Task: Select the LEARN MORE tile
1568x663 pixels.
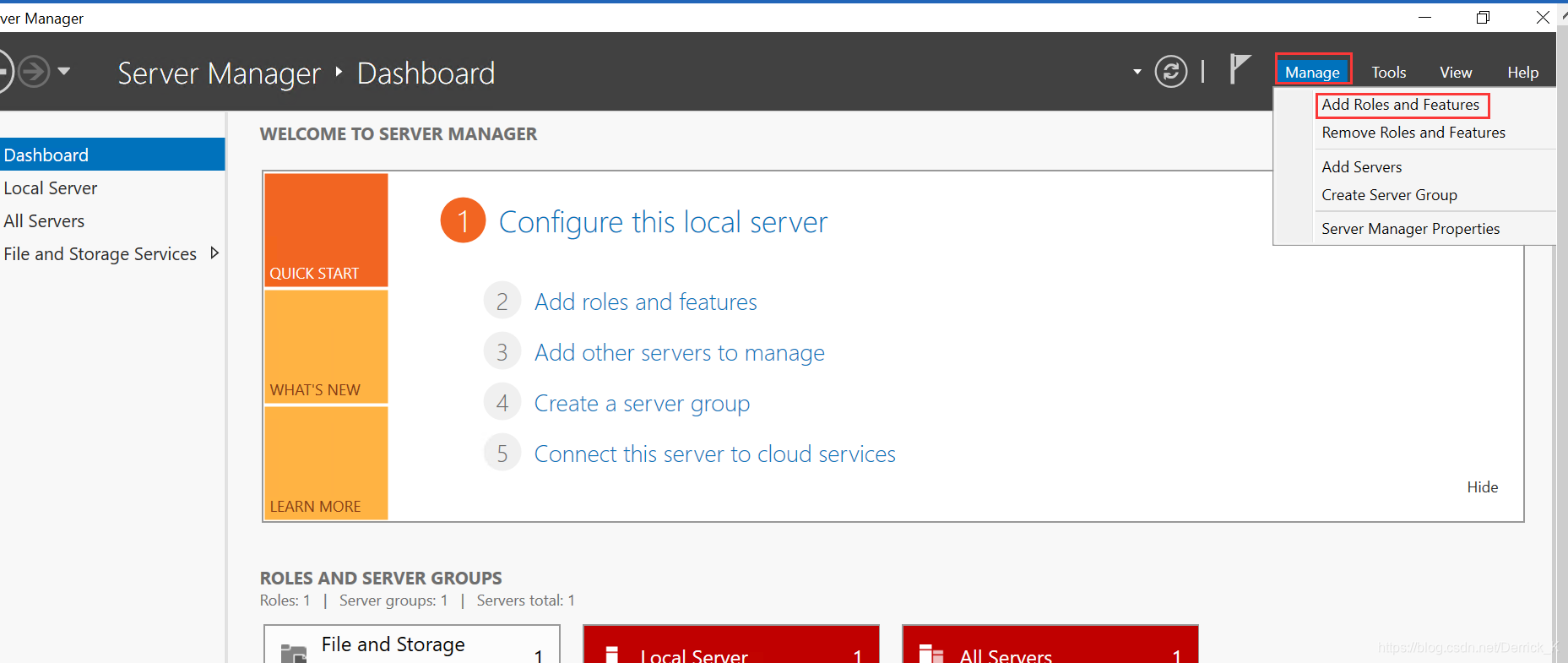Action: point(326,463)
